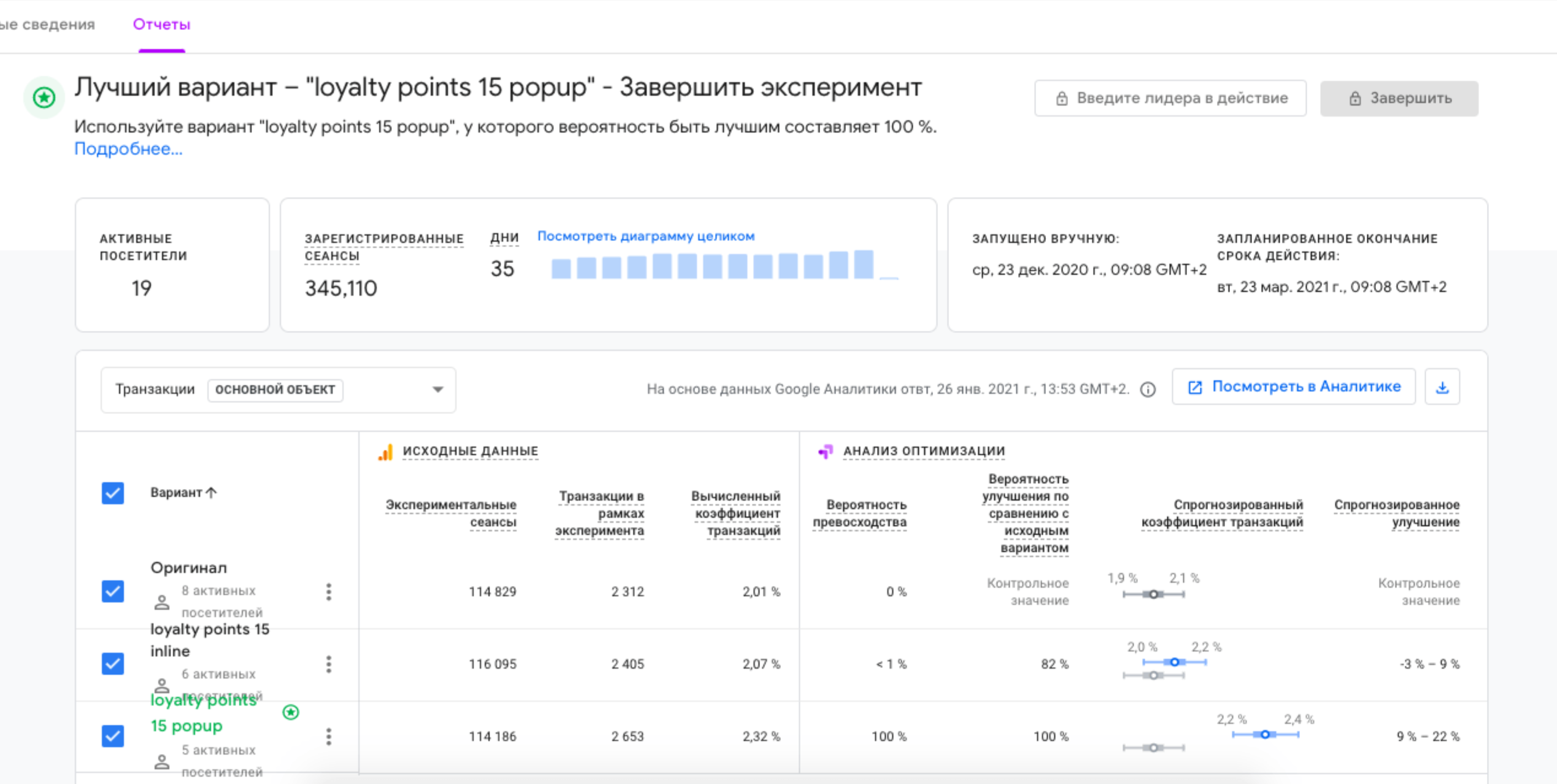
Task: Click the inline variant predicted rate interval marker
Action: point(1174,662)
